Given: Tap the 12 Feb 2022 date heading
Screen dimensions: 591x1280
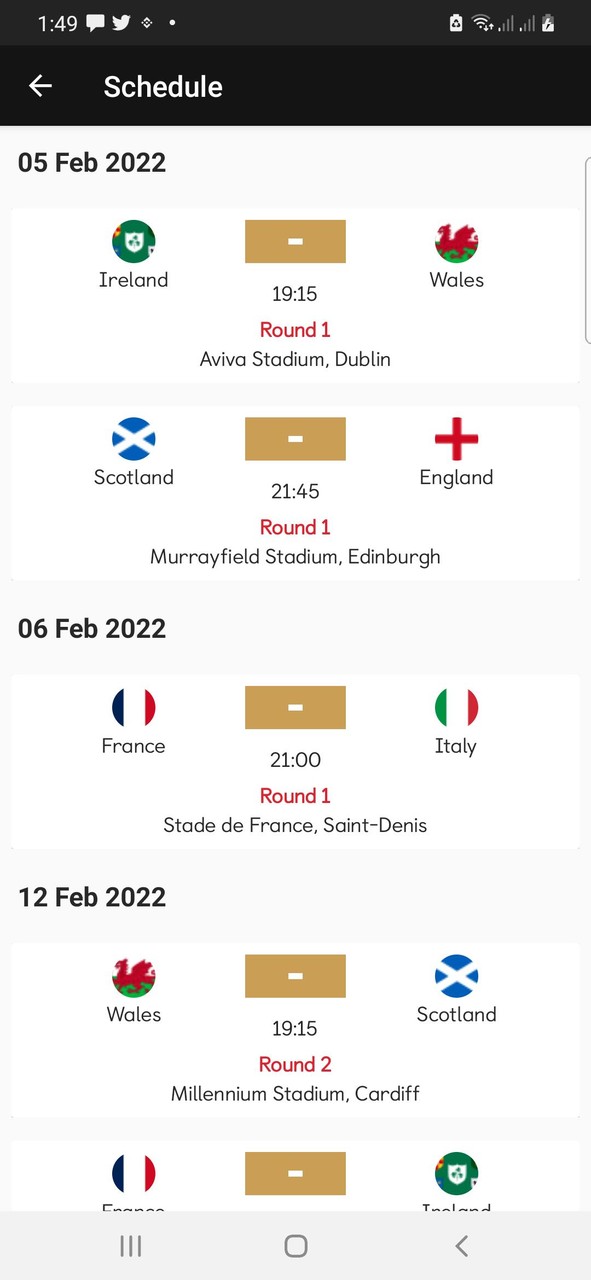Looking at the screenshot, I should point(91,897).
